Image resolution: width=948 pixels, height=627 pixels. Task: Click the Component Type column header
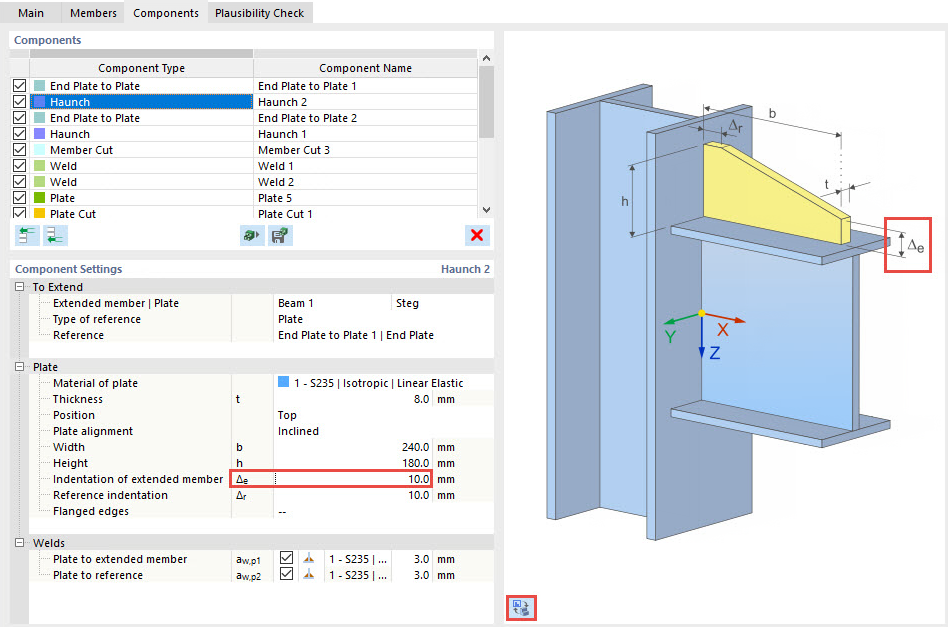click(141, 68)
